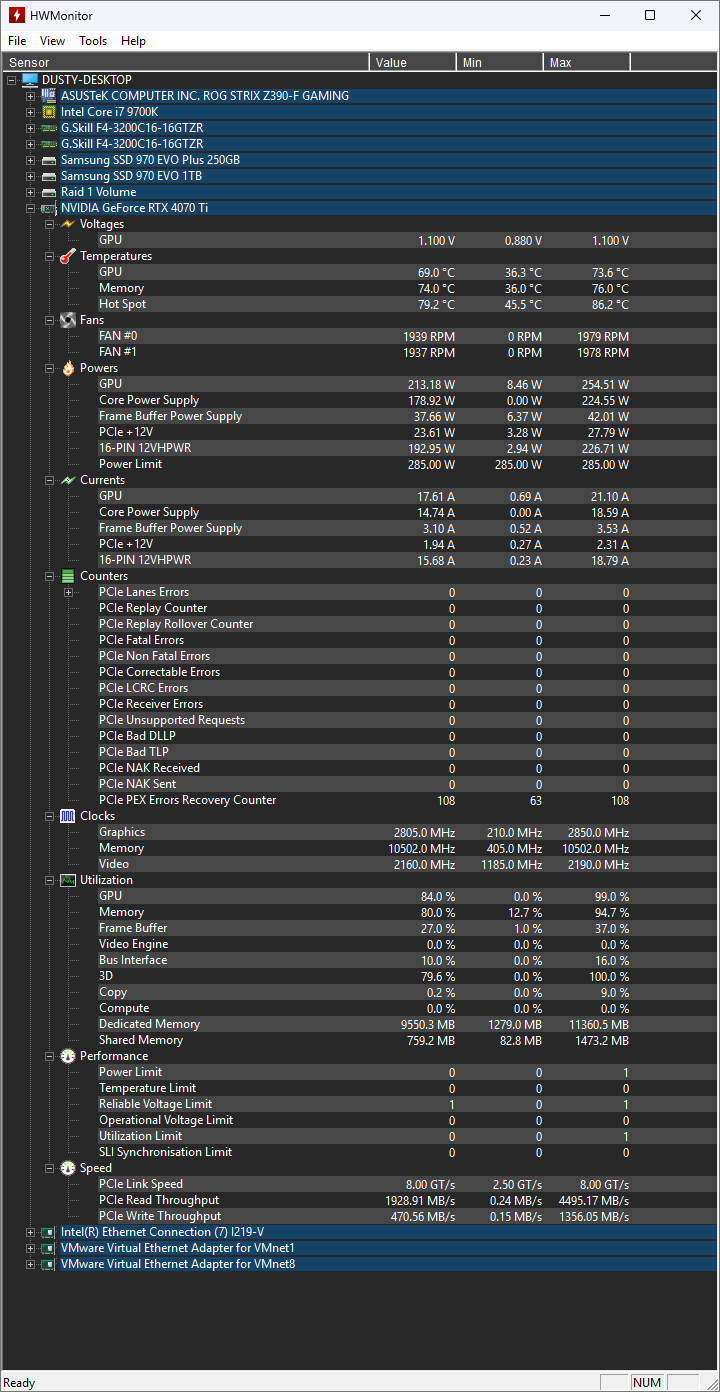Screen dimensions: 720x1392
Task: Open the File menu
Action: click(x=17, y=41)
